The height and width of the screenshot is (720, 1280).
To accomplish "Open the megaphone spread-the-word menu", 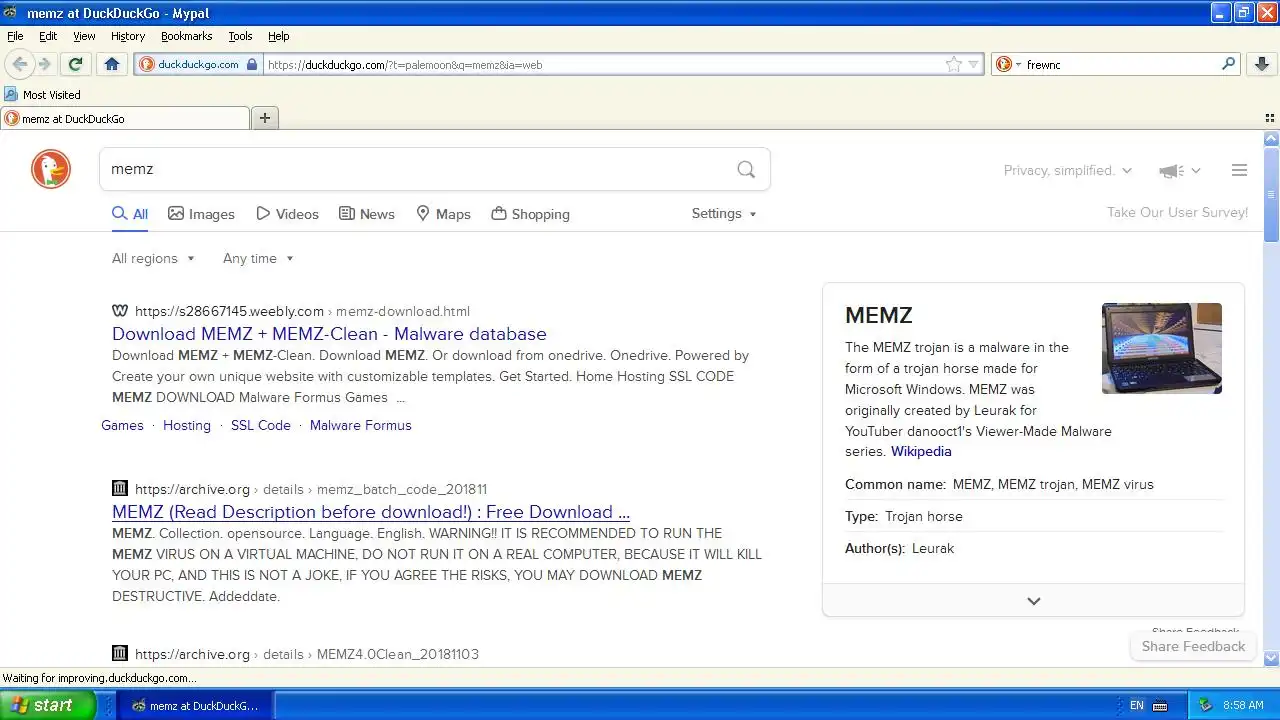I will (x=1179, y=171).
